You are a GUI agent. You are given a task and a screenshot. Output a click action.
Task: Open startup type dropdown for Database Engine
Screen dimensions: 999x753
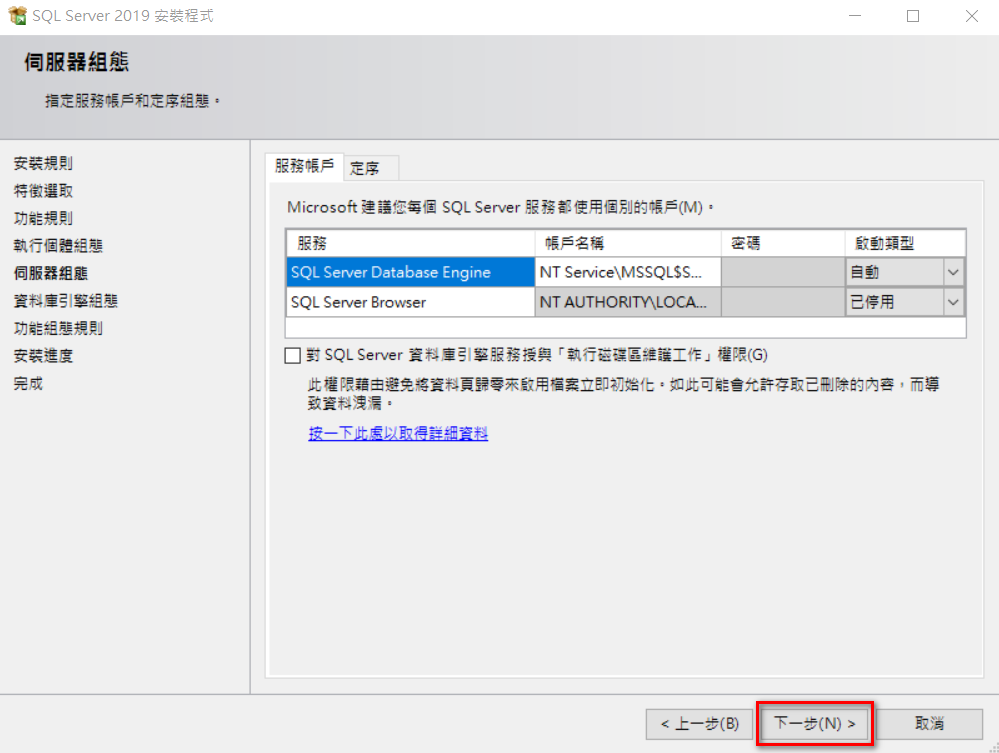(x=953, y=273)
